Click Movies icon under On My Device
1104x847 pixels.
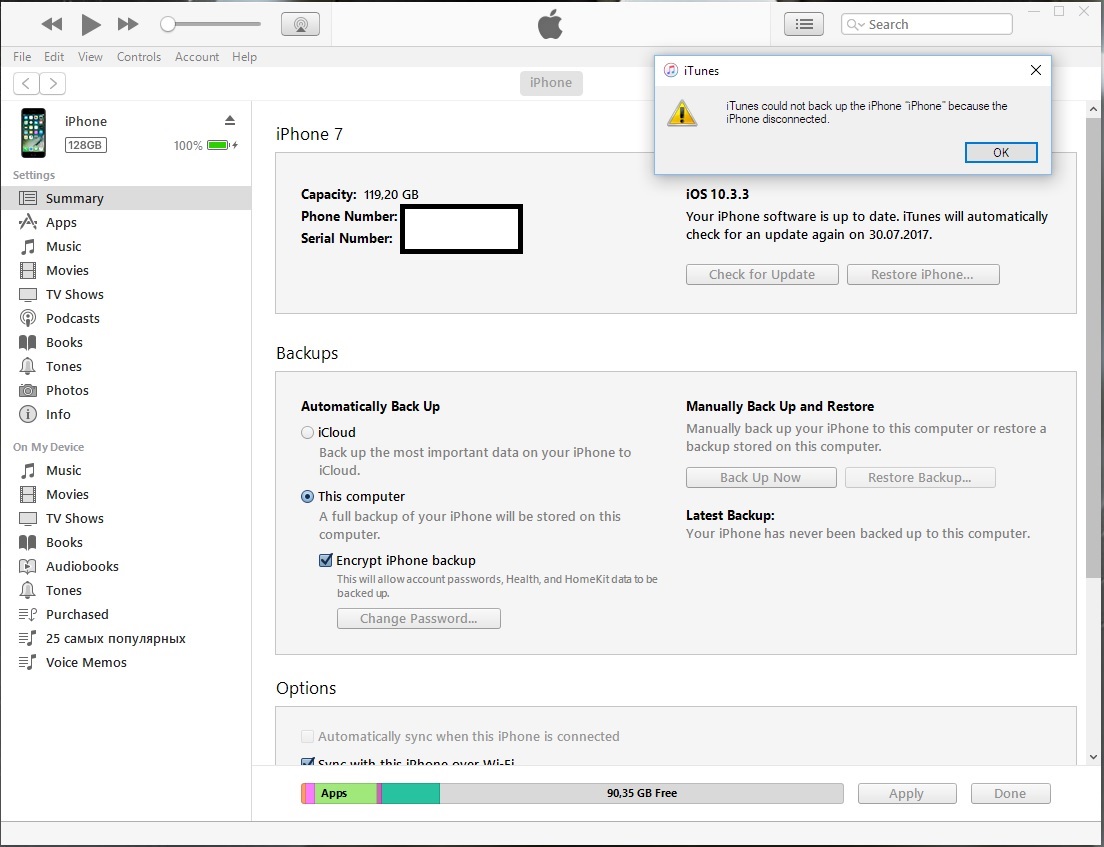(27, 494)
